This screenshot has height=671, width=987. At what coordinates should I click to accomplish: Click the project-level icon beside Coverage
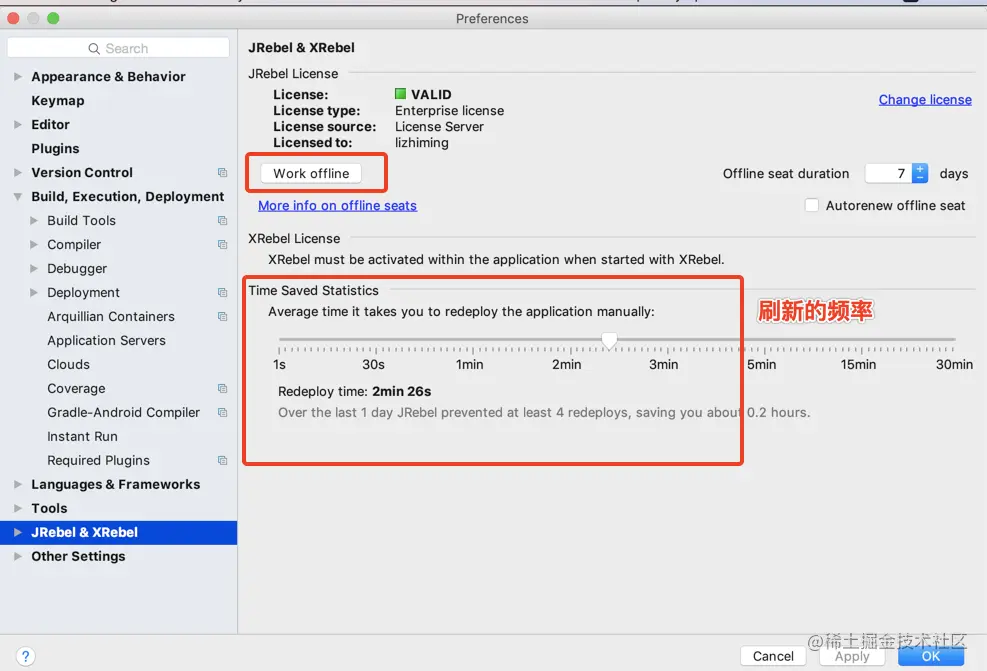pyautogui.click(x=222, y=388)
